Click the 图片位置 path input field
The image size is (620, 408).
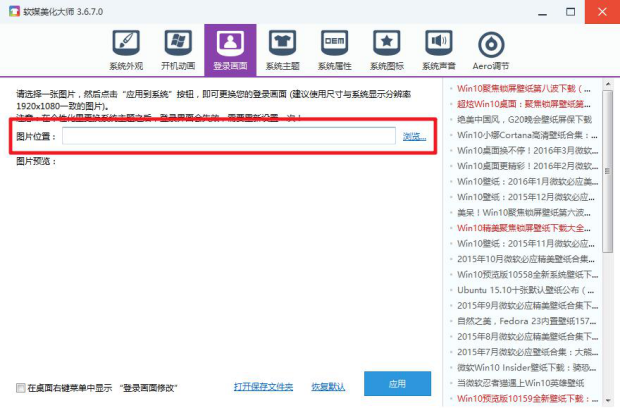tap(229, 136)
